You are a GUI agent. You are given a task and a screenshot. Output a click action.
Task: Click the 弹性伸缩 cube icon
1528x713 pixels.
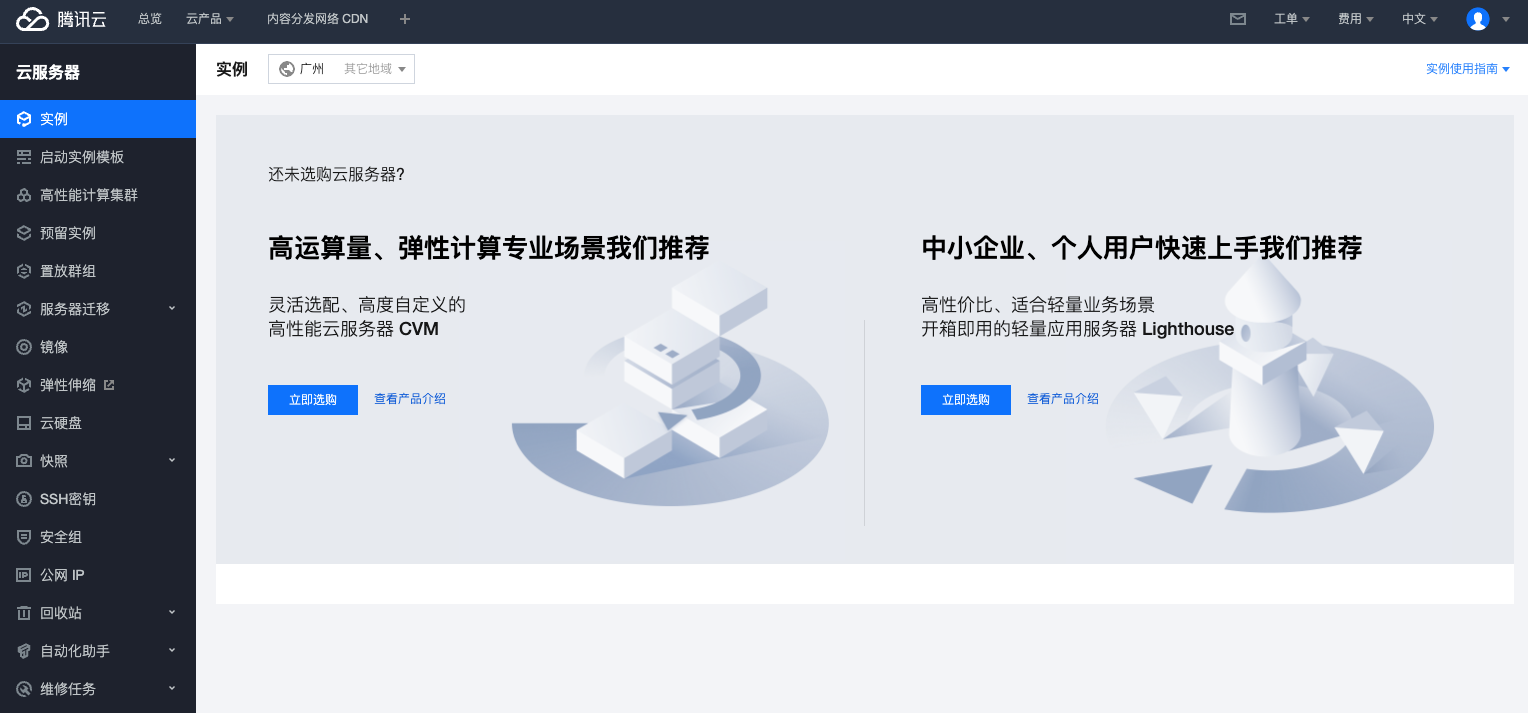[24, 385]
